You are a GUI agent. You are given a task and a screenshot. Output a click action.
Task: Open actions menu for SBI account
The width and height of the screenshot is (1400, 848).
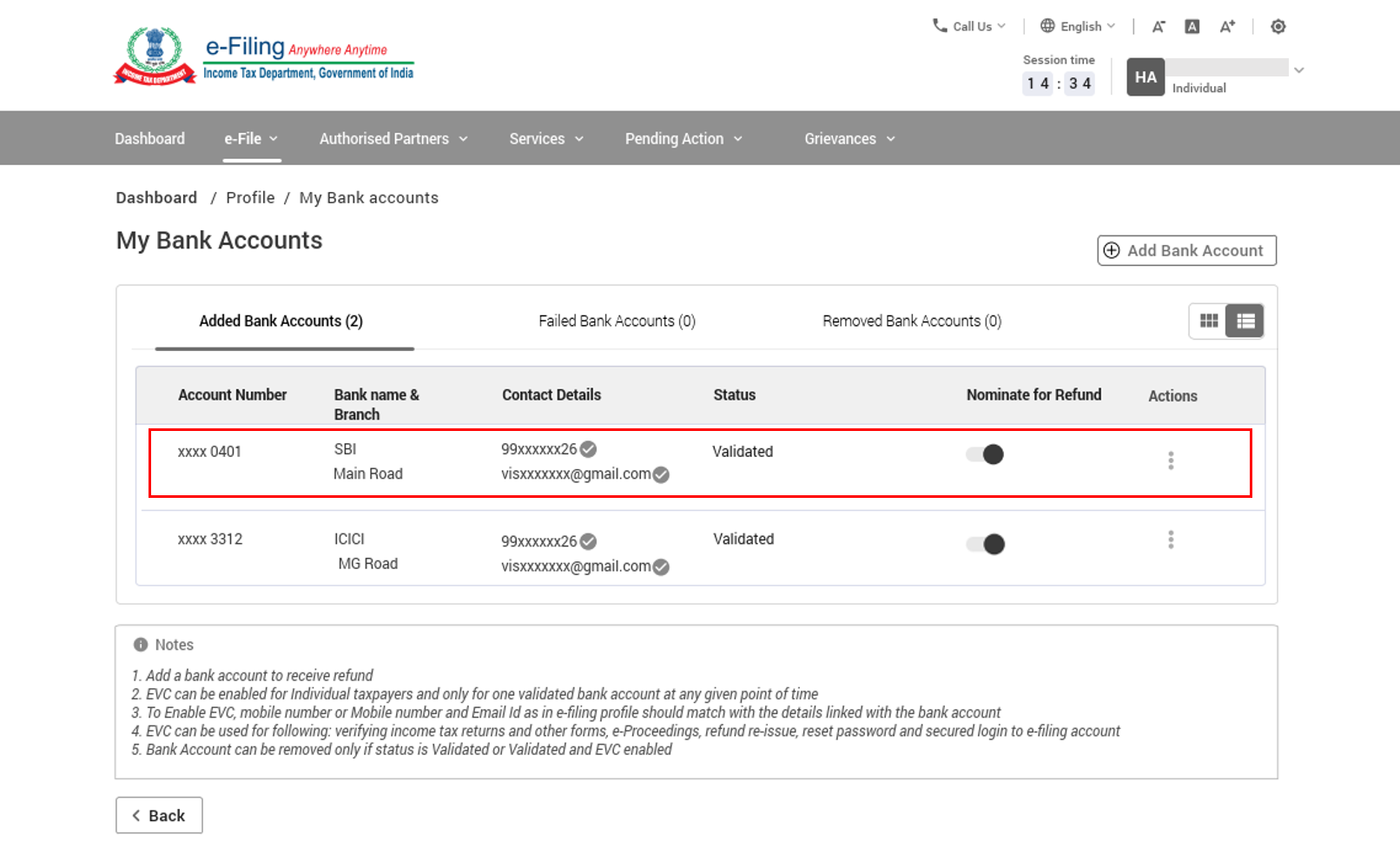(x=1171, y=460)
